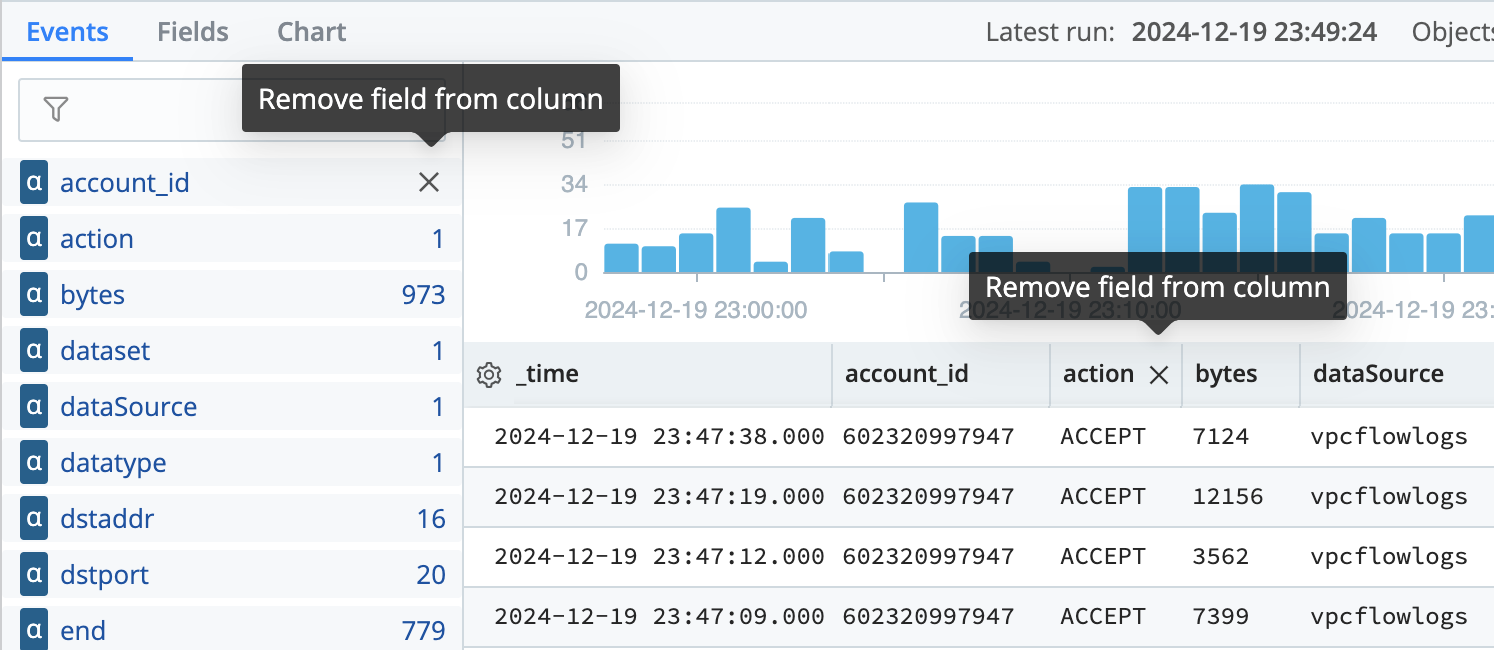Select the end field name

click(x=83, y=631)
